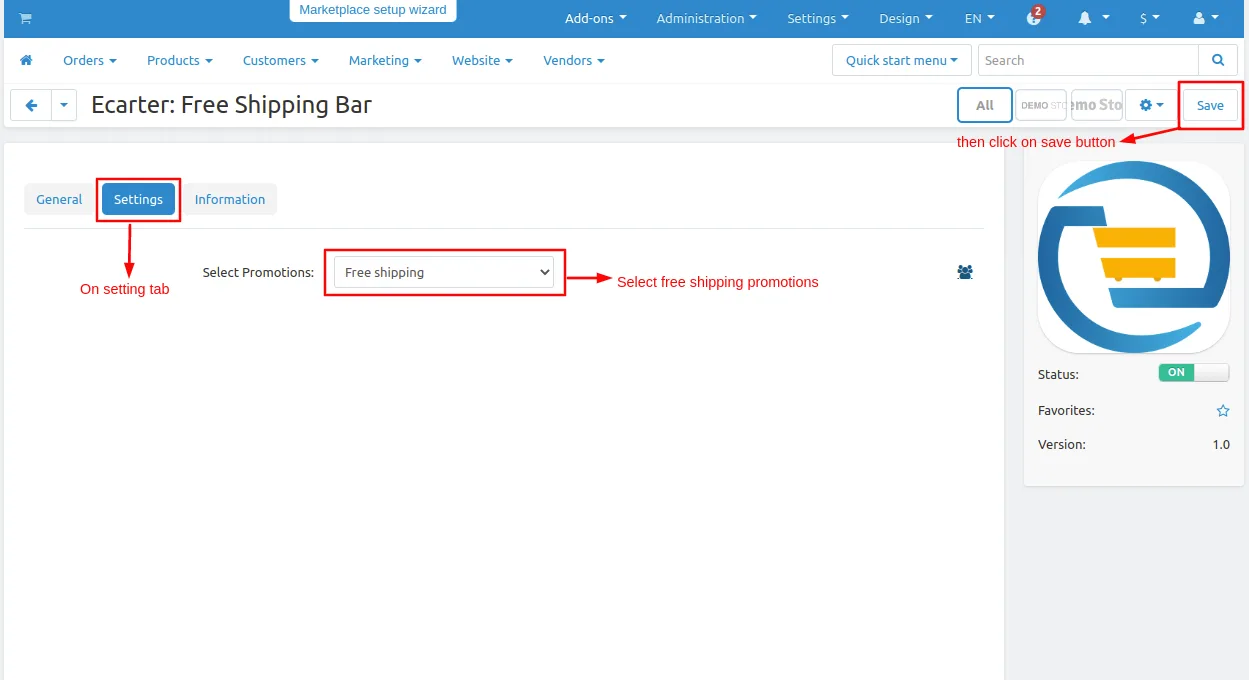
Task: Click the version value 1.0
Action: point(1221,445)
